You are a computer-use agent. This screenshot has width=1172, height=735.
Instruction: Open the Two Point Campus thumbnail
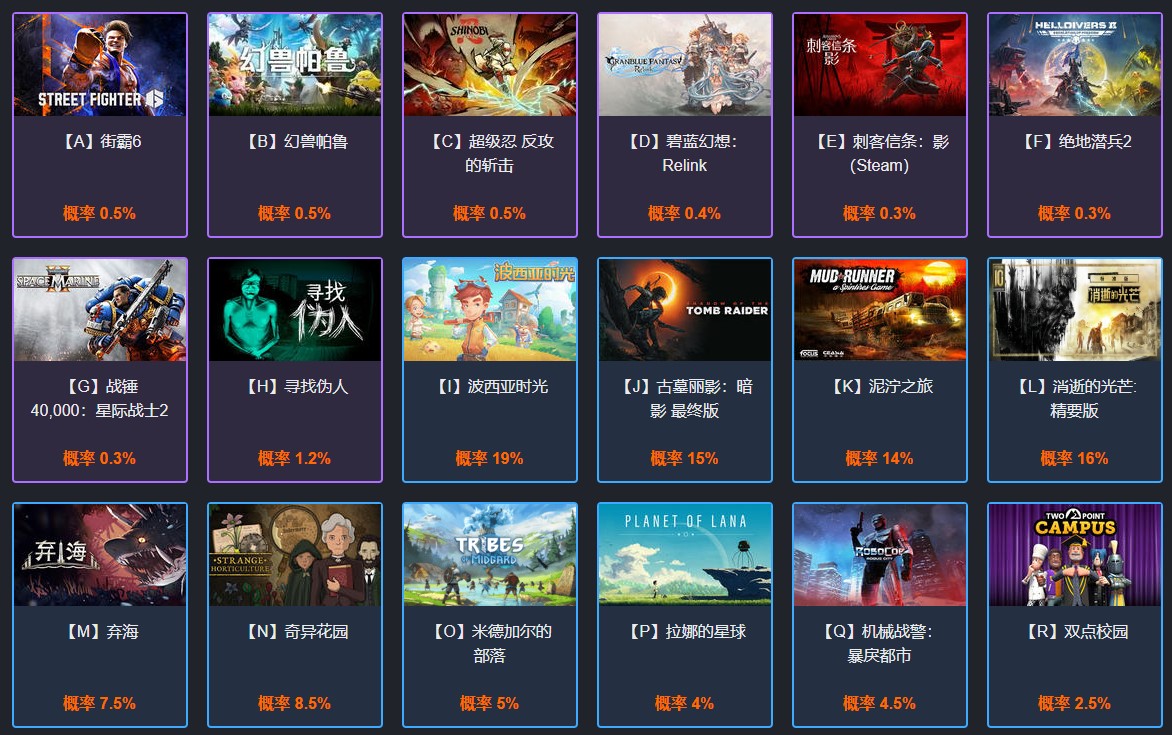click(x=1075, y=555)
